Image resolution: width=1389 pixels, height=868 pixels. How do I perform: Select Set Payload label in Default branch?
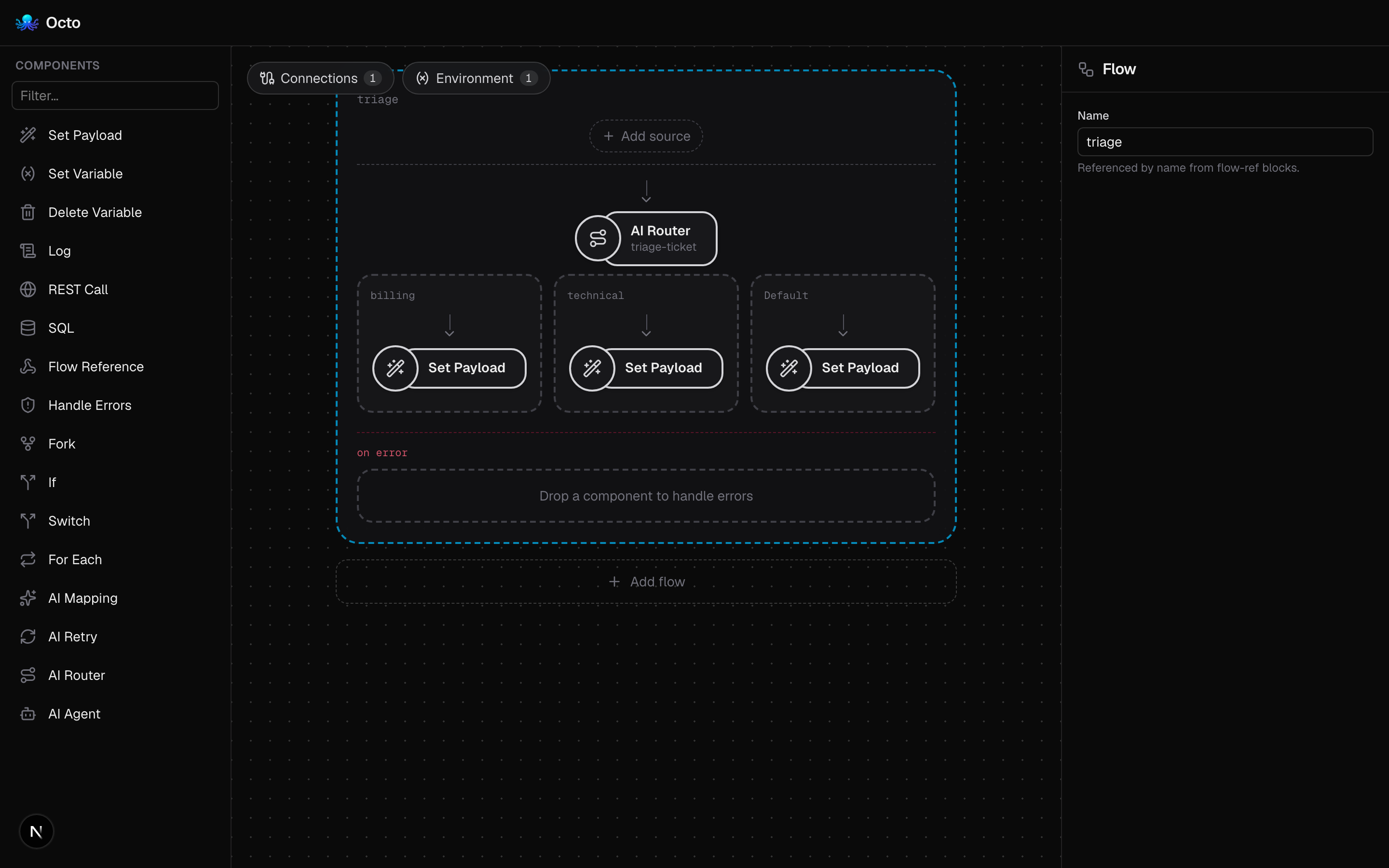[860, 367]
